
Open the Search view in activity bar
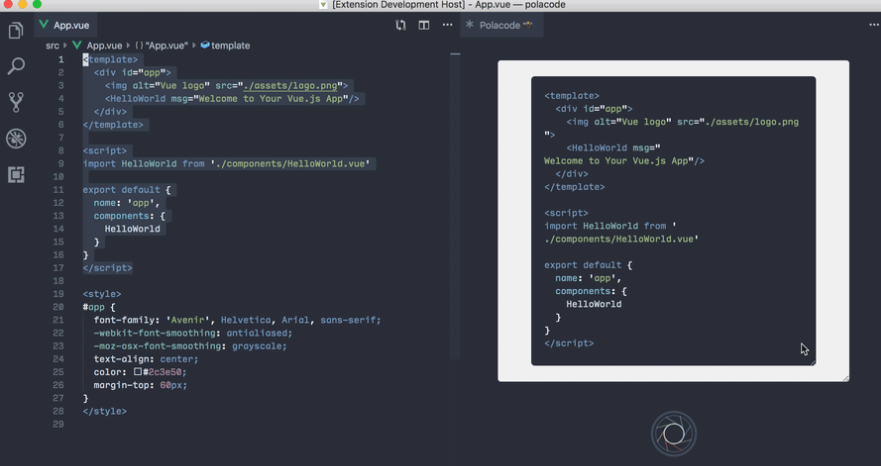click(16, 67)
